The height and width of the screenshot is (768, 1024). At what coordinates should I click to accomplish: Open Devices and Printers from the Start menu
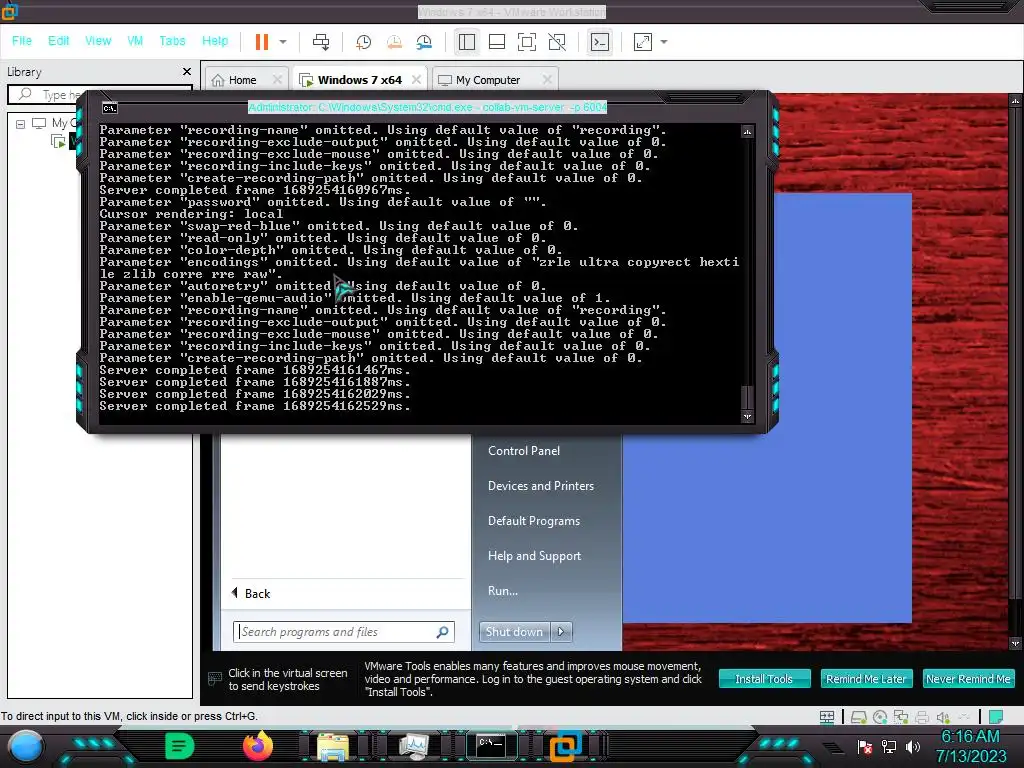541,486
